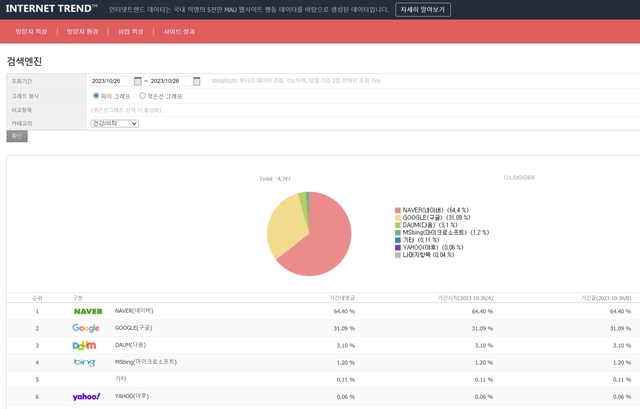The width and height of the screenshot is (640, 409).
Task: Click the 기간끝(2023-10-26/B) column header
Action: click(606, 298)
